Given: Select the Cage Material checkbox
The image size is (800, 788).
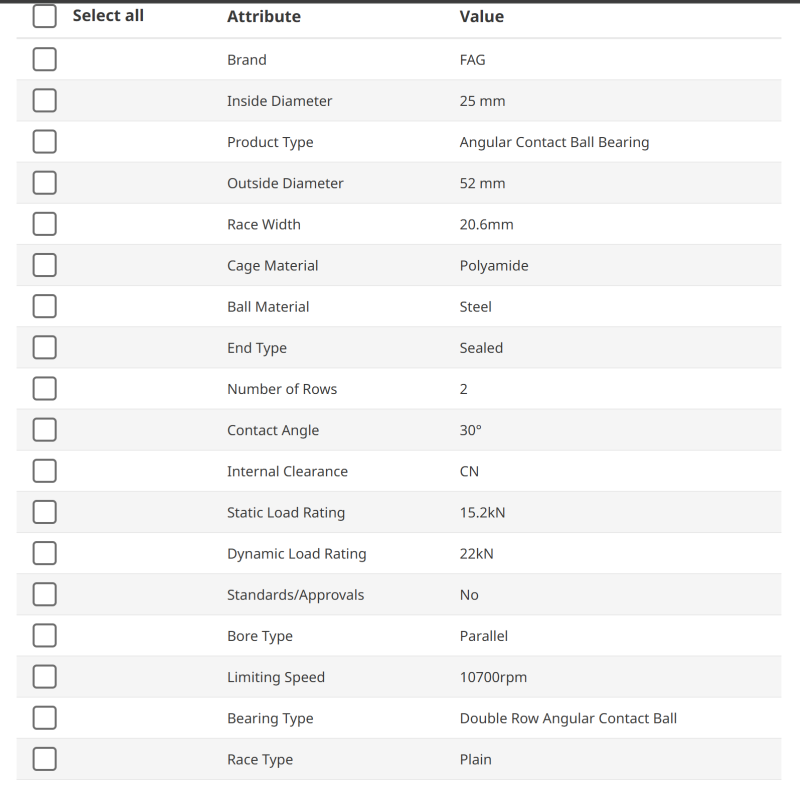Looking at the screenshot, I should point(44,265).
